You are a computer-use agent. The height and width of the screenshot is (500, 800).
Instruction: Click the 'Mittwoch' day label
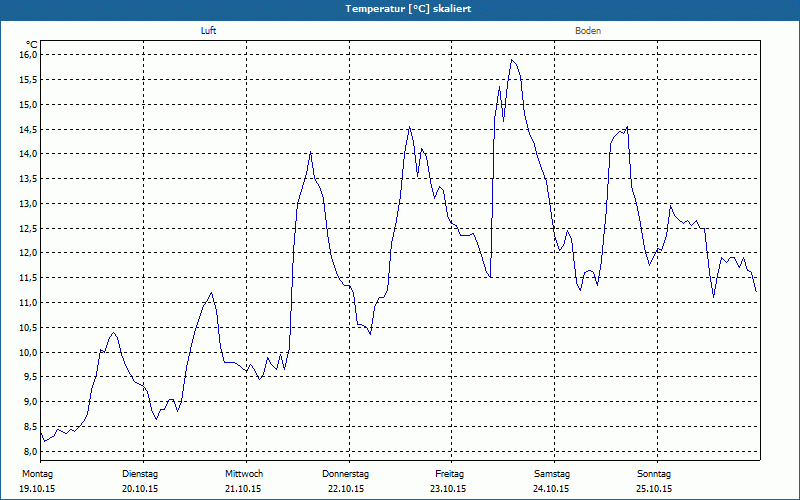point(244,474)
